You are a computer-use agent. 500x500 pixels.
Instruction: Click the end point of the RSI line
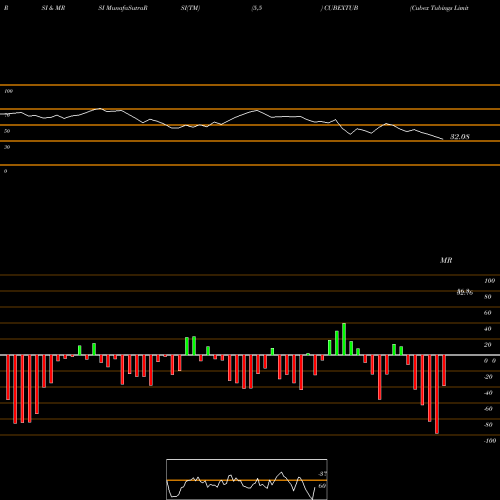coord(443,139)
